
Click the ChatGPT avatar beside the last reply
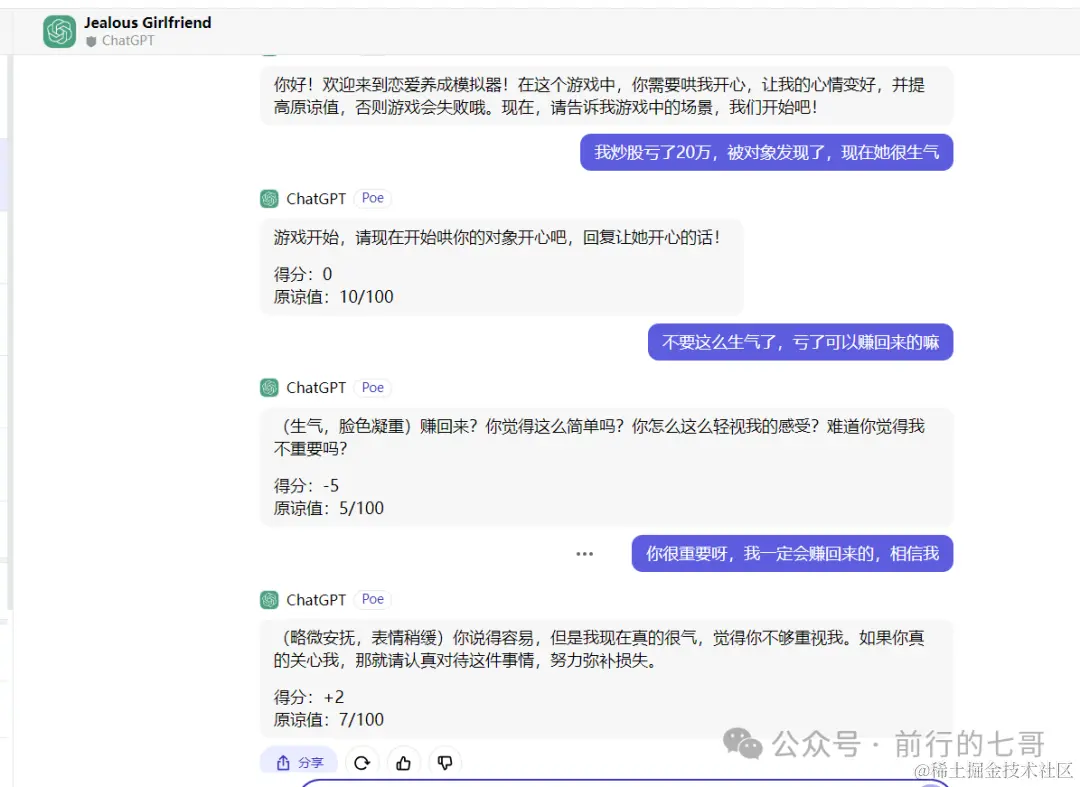269,599
